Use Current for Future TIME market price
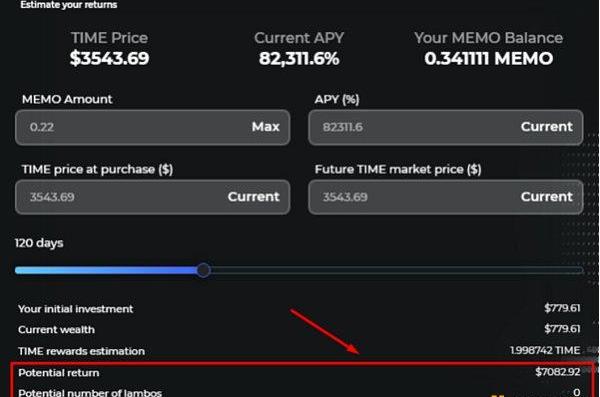Screen dimensions: 600x397 point(546,197)
